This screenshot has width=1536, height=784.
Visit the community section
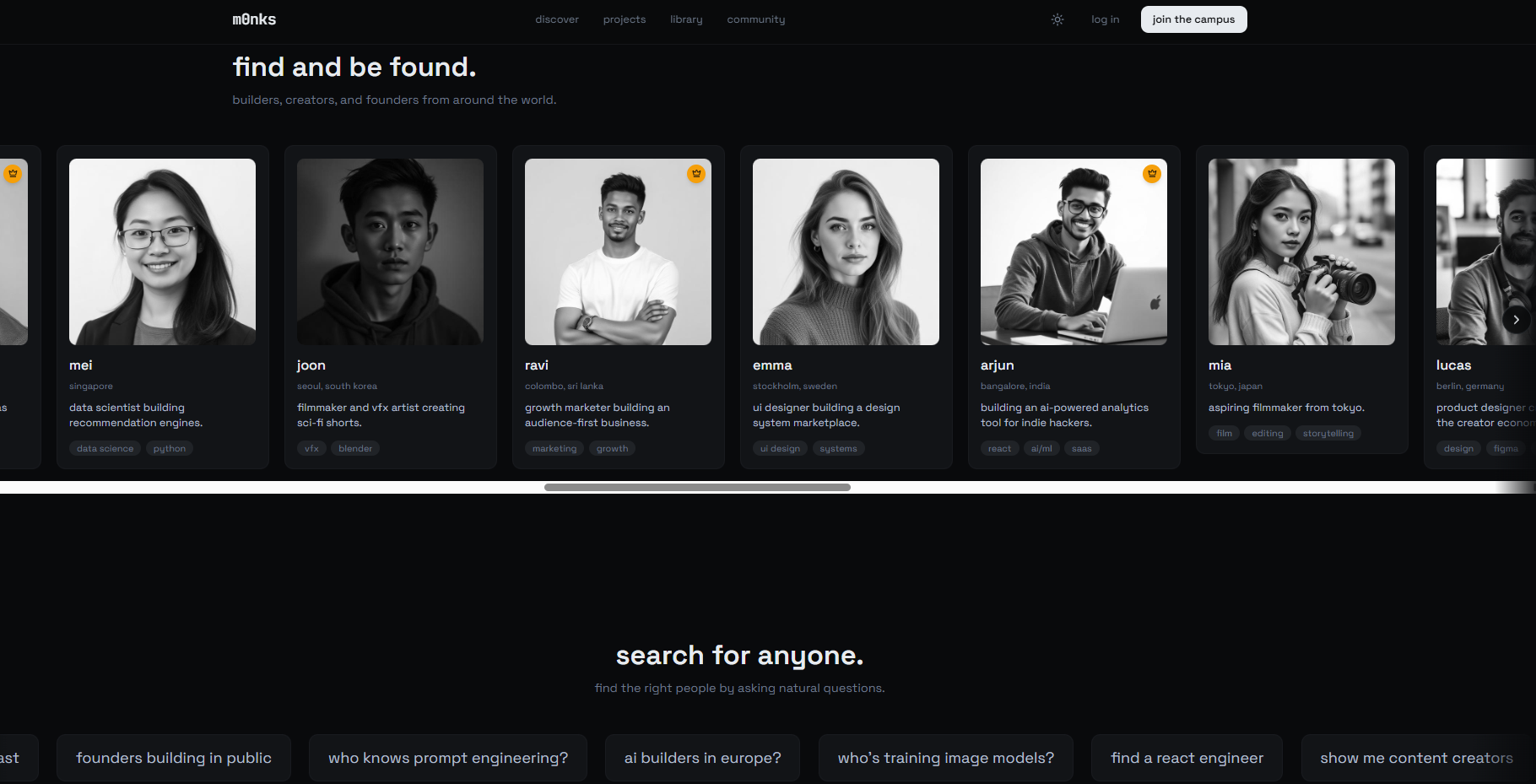755,19
